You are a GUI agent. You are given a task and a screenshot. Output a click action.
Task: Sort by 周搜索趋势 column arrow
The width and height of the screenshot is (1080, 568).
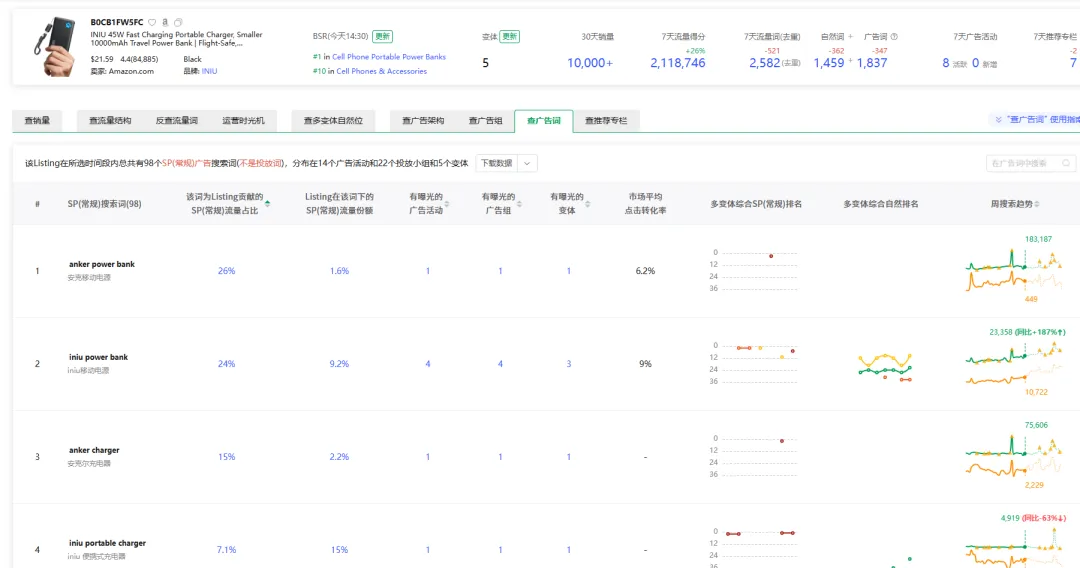click(1037, 204)
